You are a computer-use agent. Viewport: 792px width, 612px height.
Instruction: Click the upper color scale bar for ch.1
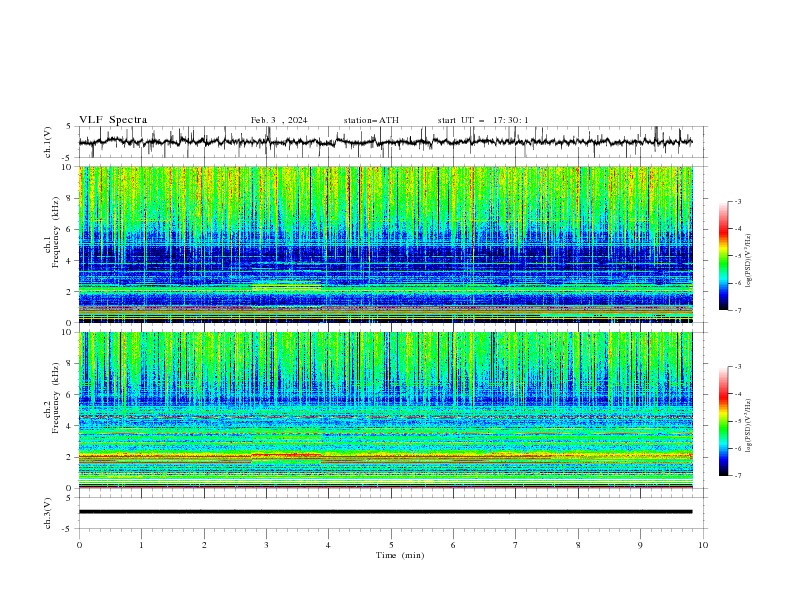(723, 256)
